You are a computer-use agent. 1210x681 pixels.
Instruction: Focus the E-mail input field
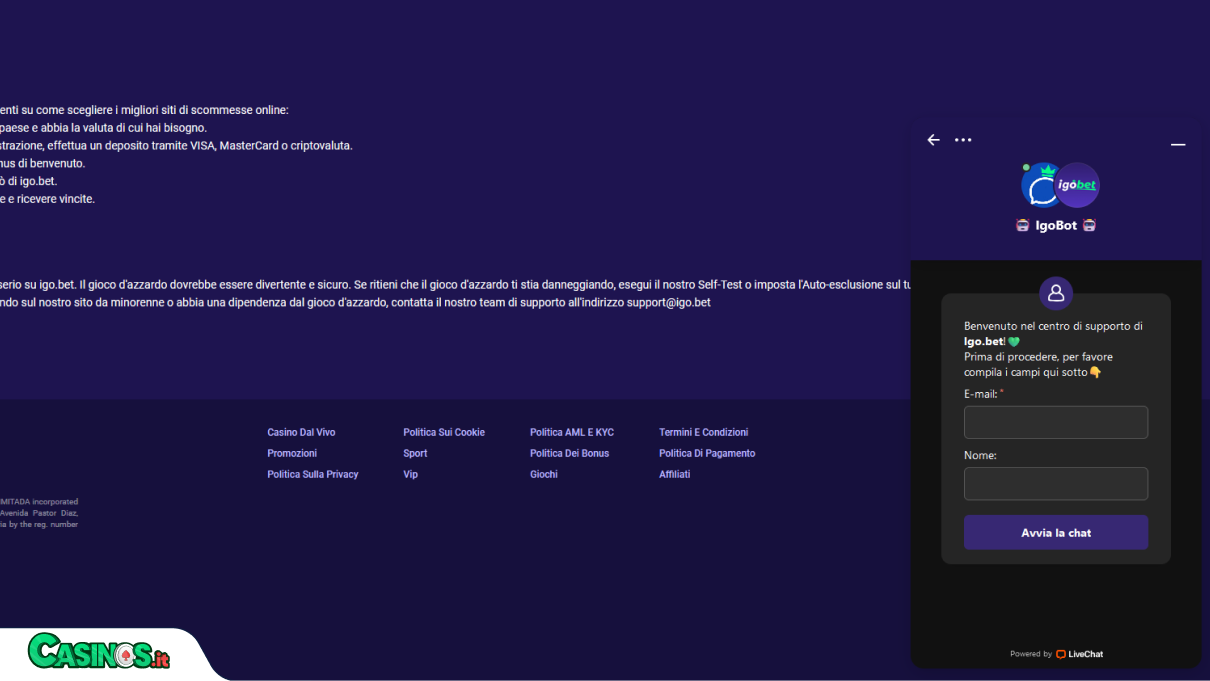tap(1056, 422)
